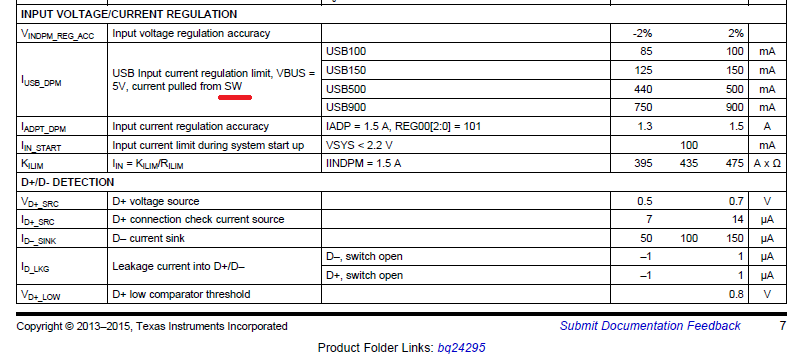
Task: Click the VSYS < 2.2 V condition text
Action: click(359, 146)
